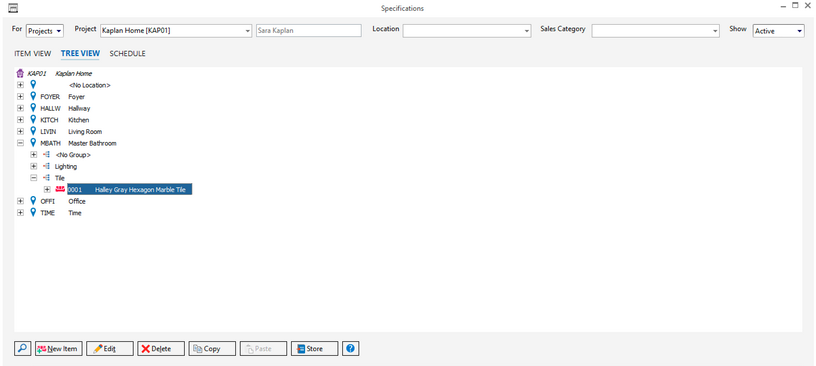Viewport: 816px width, 366px height.
Task: Click the Tile group icon
Action: click(x=46, y=178)
